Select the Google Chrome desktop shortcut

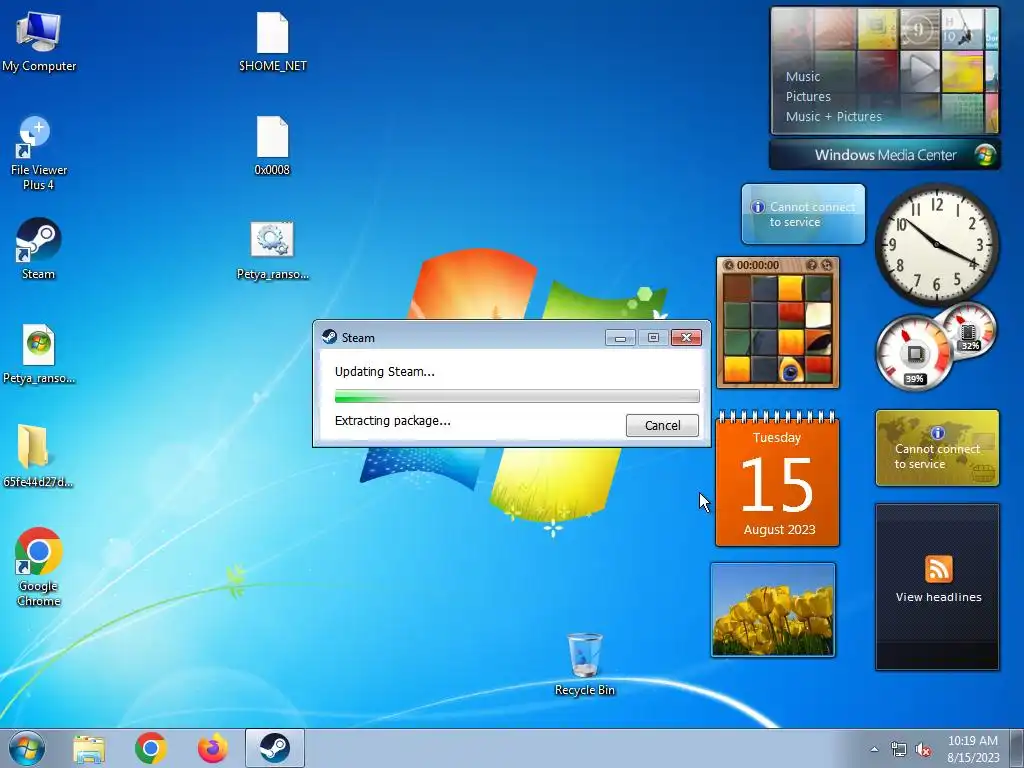pyautogui.click(x=39, y=567)
